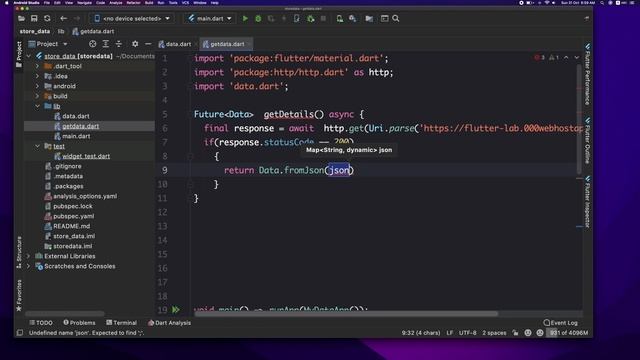Screen dimensions: 640x360
Task: Navigate back with the left arrow icon
Action: click(x=63, y=18)
